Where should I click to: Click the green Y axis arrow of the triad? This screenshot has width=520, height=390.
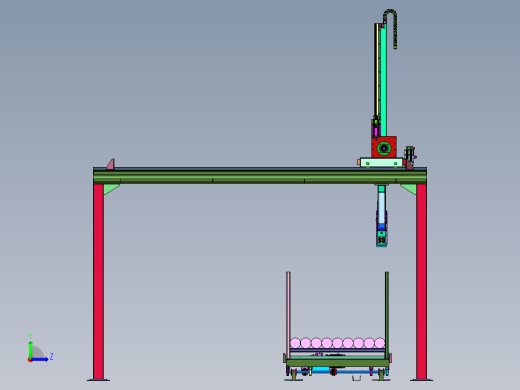(31, 349)
